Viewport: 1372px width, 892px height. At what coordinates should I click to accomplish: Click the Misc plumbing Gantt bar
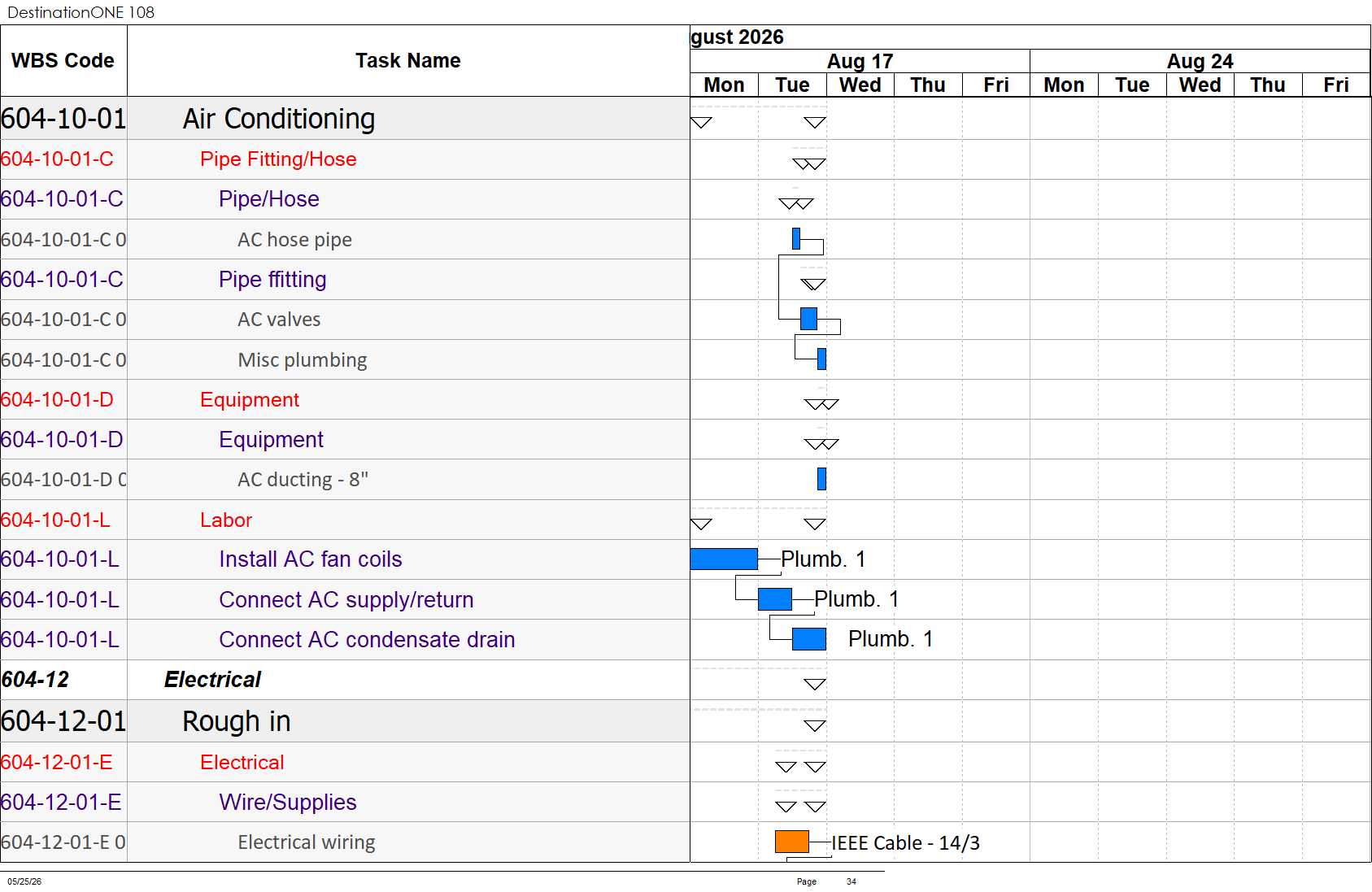point(821,359)
